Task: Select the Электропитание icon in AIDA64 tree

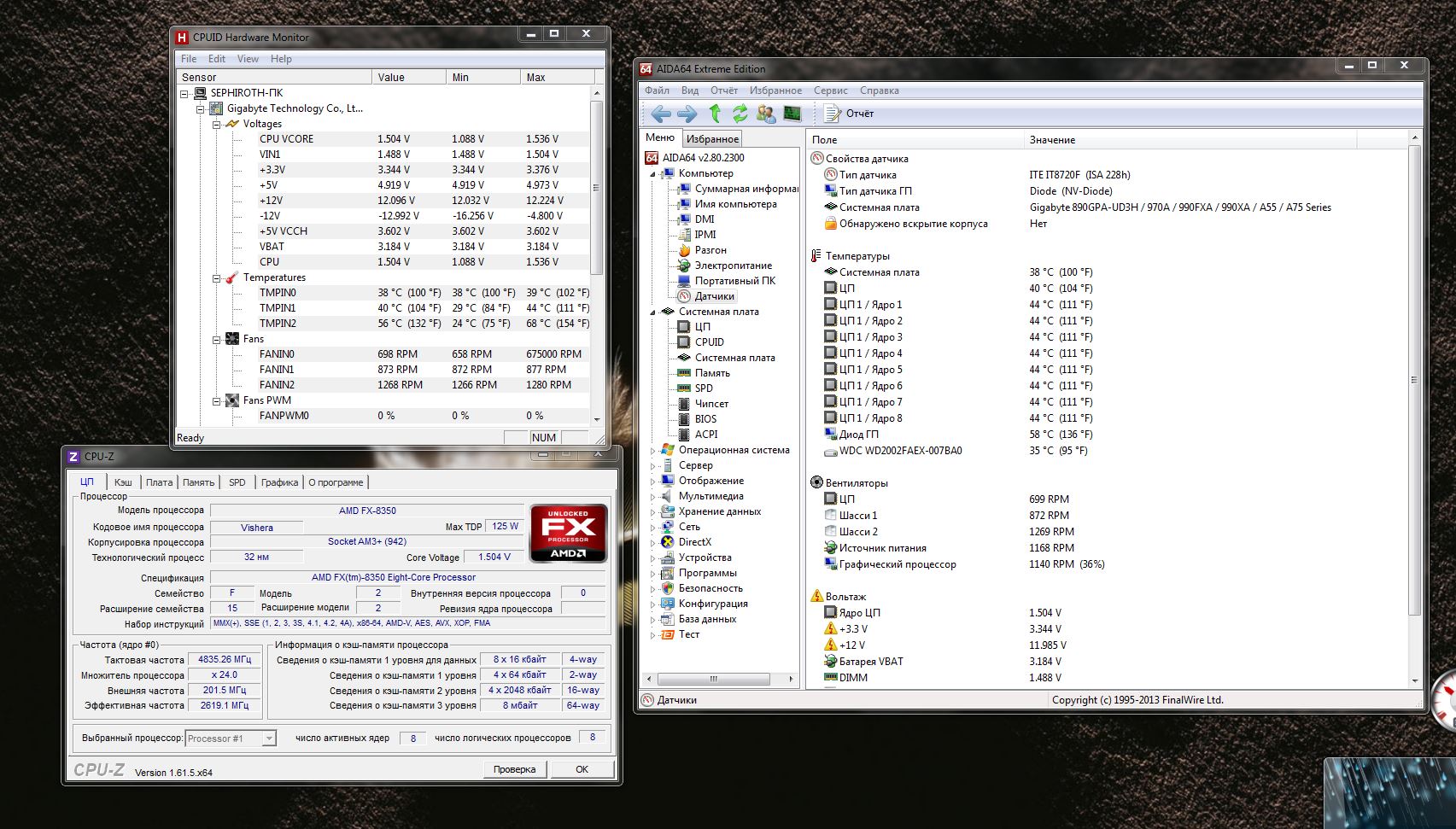Action: coord(684,266)
